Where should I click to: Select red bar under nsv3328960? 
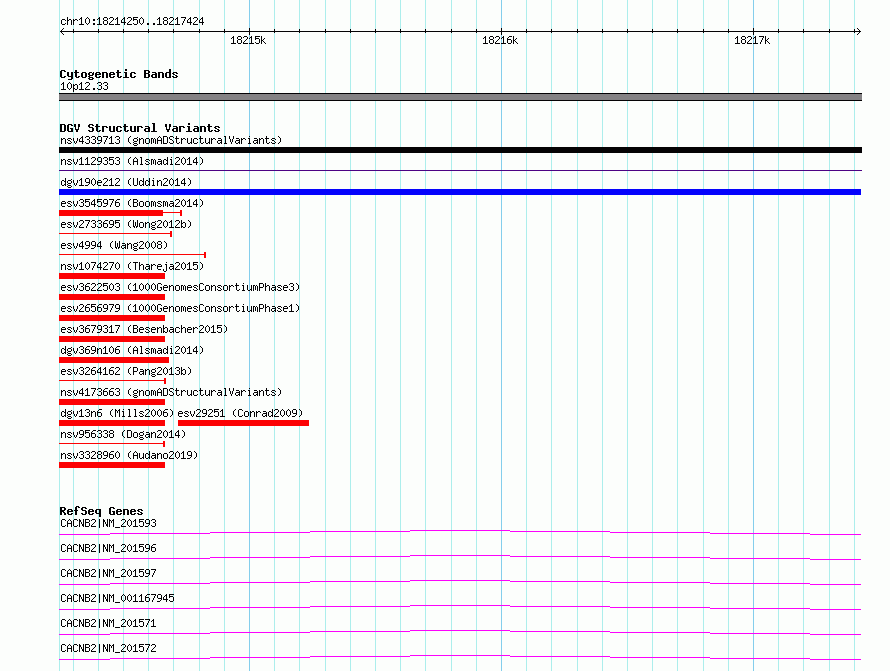[x=112, y=465]
